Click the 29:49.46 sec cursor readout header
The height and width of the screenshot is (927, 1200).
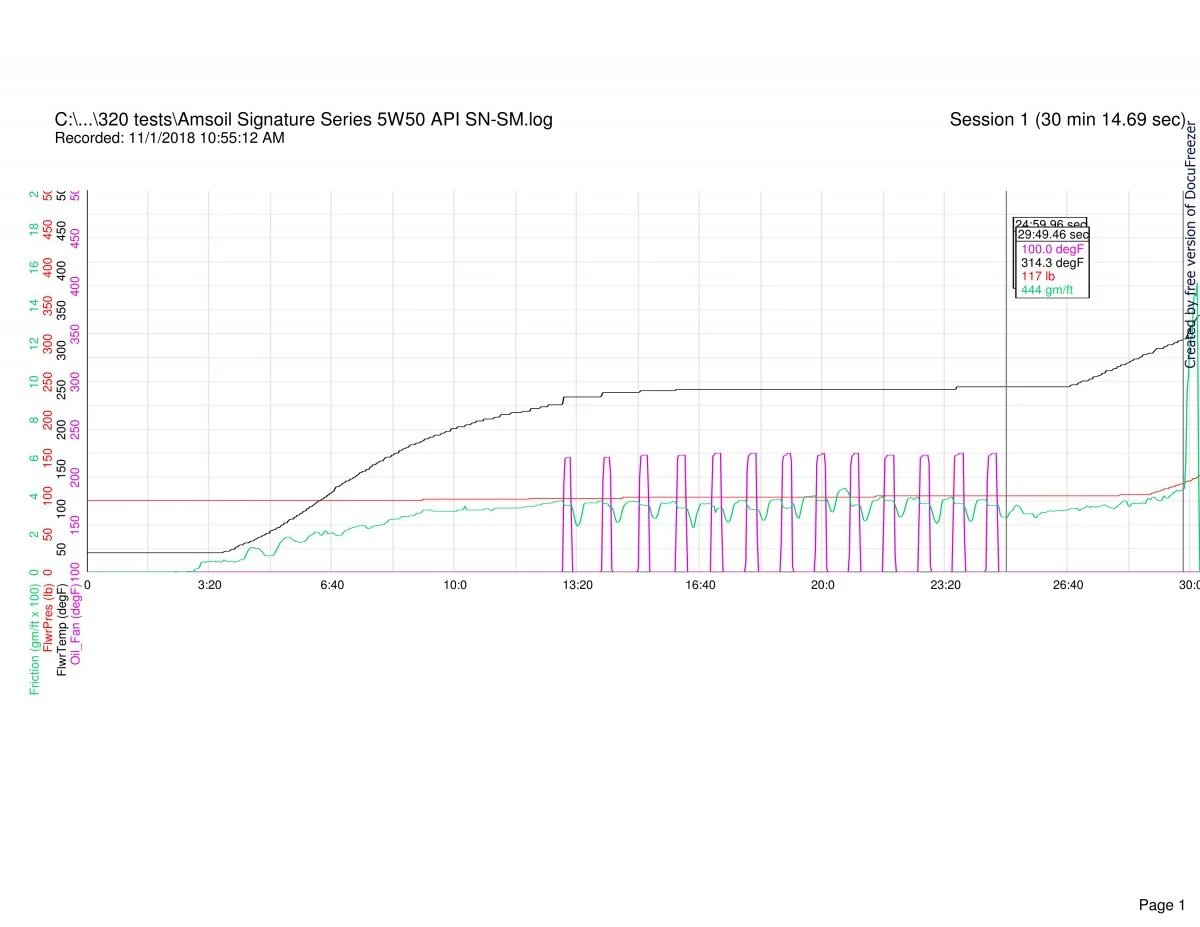click(1052, 234)
